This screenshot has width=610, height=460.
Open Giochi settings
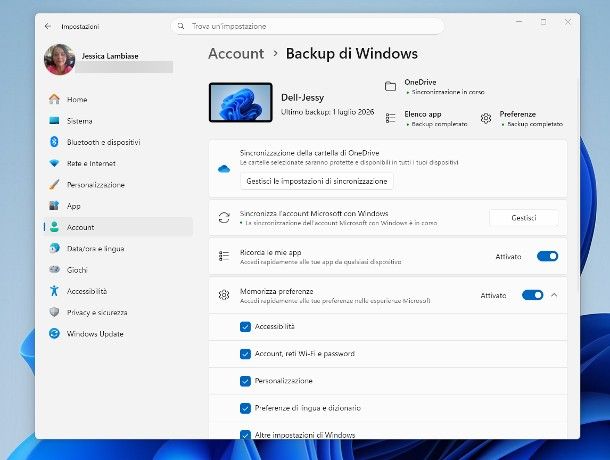coord(119,269)
